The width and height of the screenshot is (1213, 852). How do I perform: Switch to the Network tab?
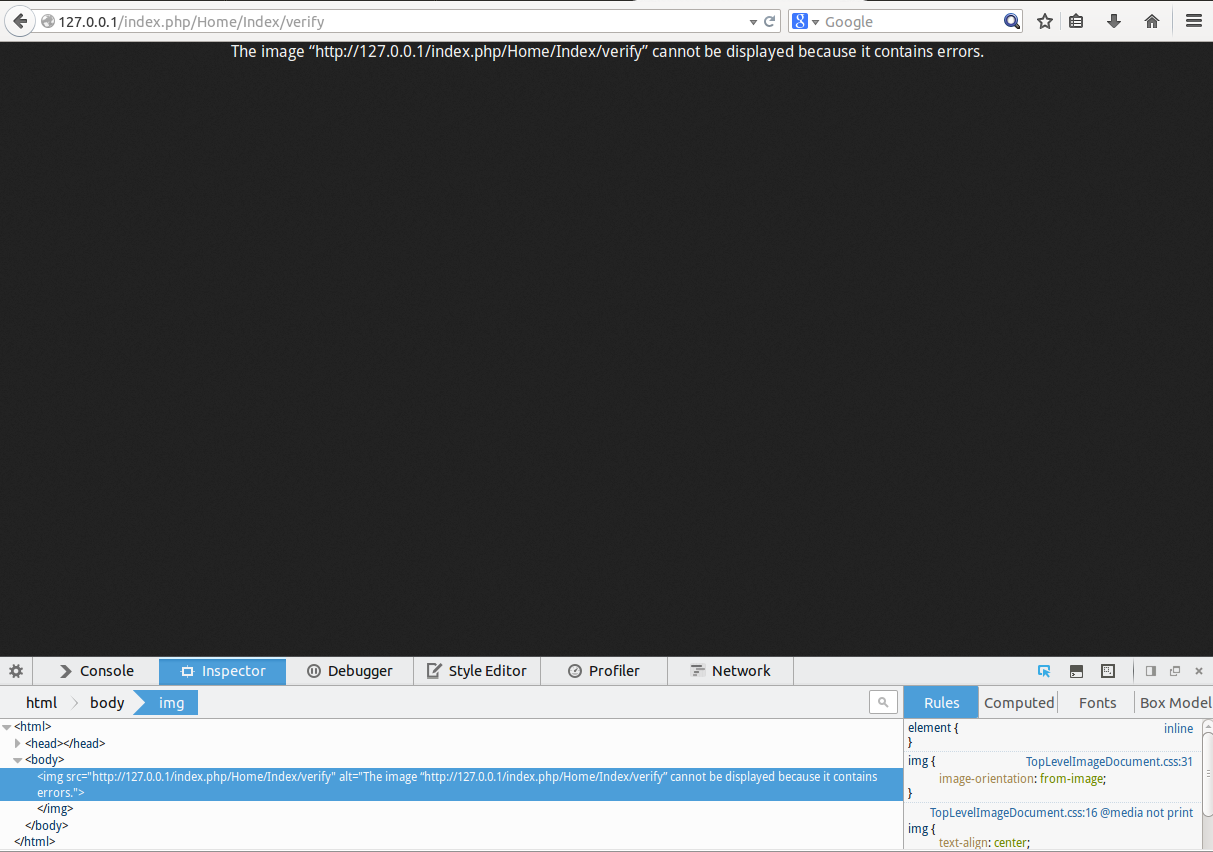[730, 671]
